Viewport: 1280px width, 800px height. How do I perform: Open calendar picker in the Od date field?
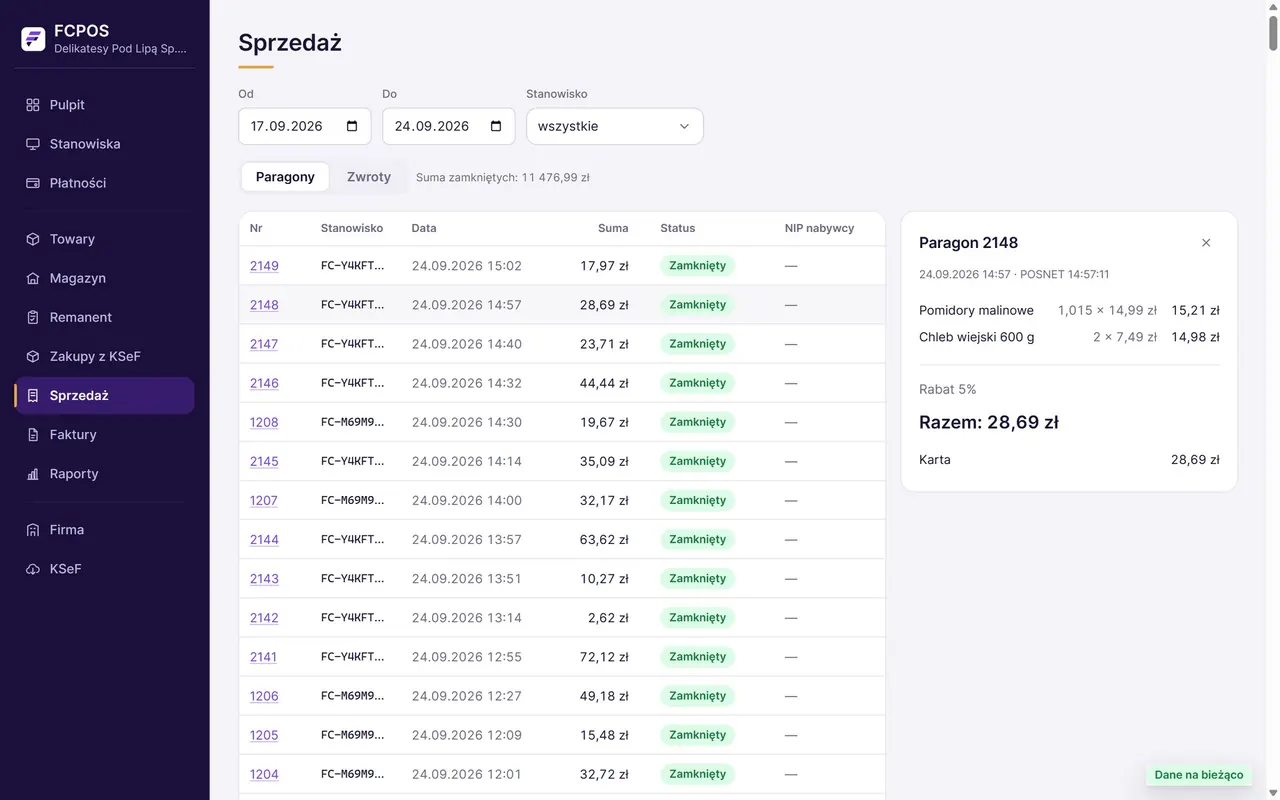tap(352, 126)
